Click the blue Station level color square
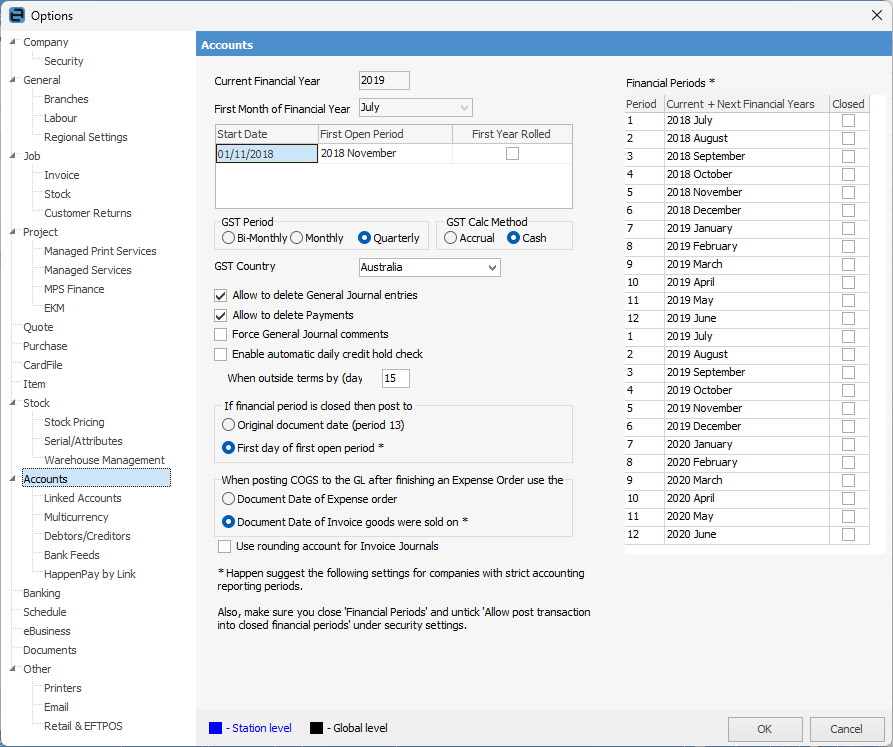This screenshot has width=893, height=747. pyautogui.click(x=215, y=728)
